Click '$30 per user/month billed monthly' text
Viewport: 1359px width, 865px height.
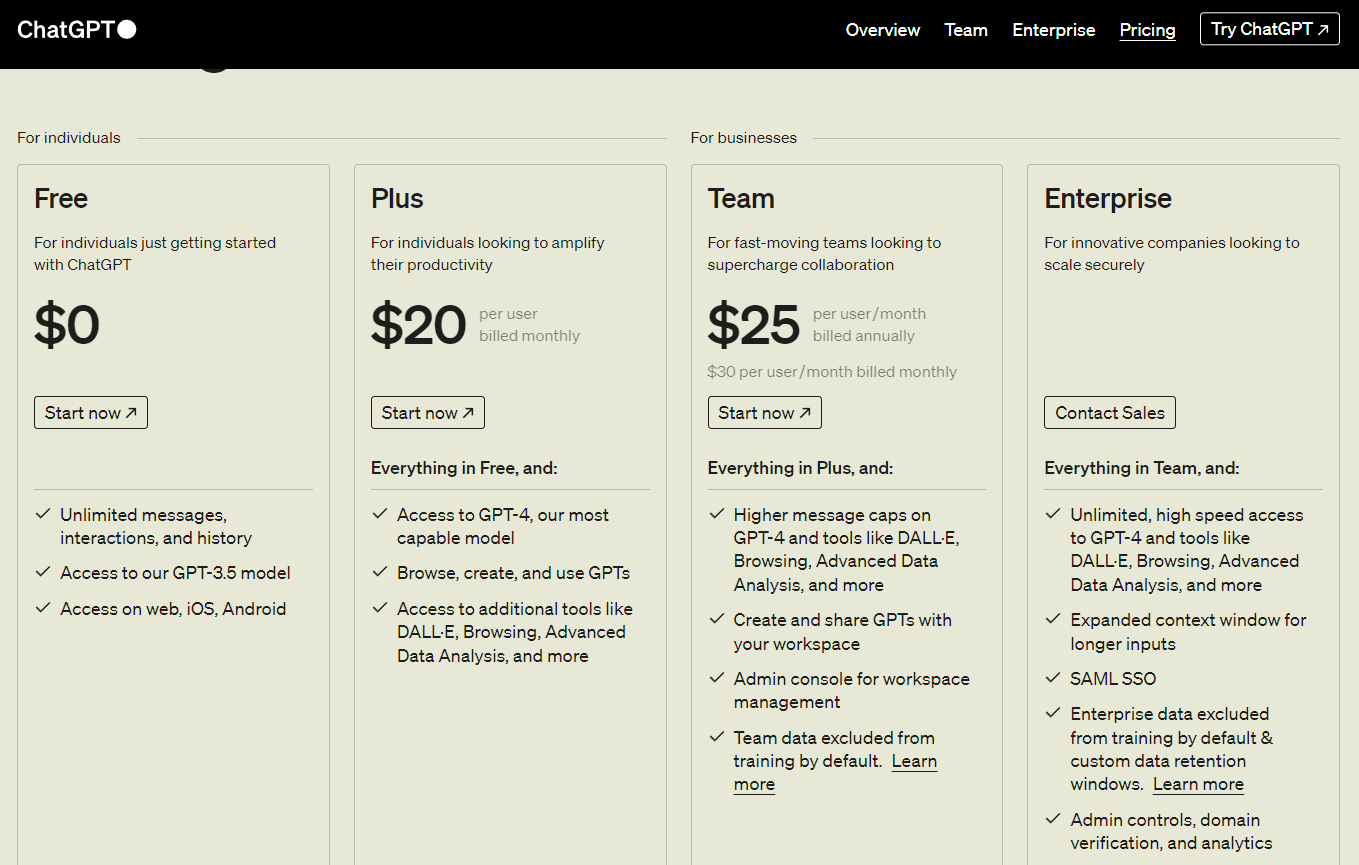coord(832,372)
